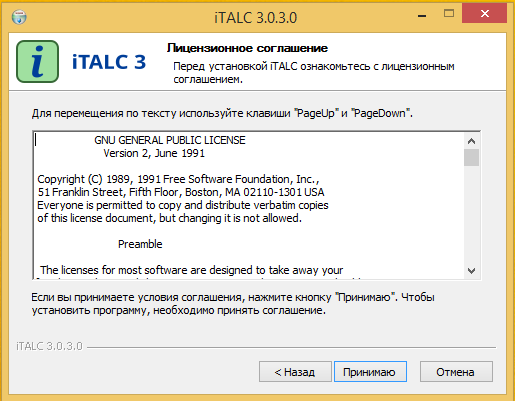
Task: Click the GNU GENERAL PUBLIC LICENSE heading line
Action: pos(170,140)
